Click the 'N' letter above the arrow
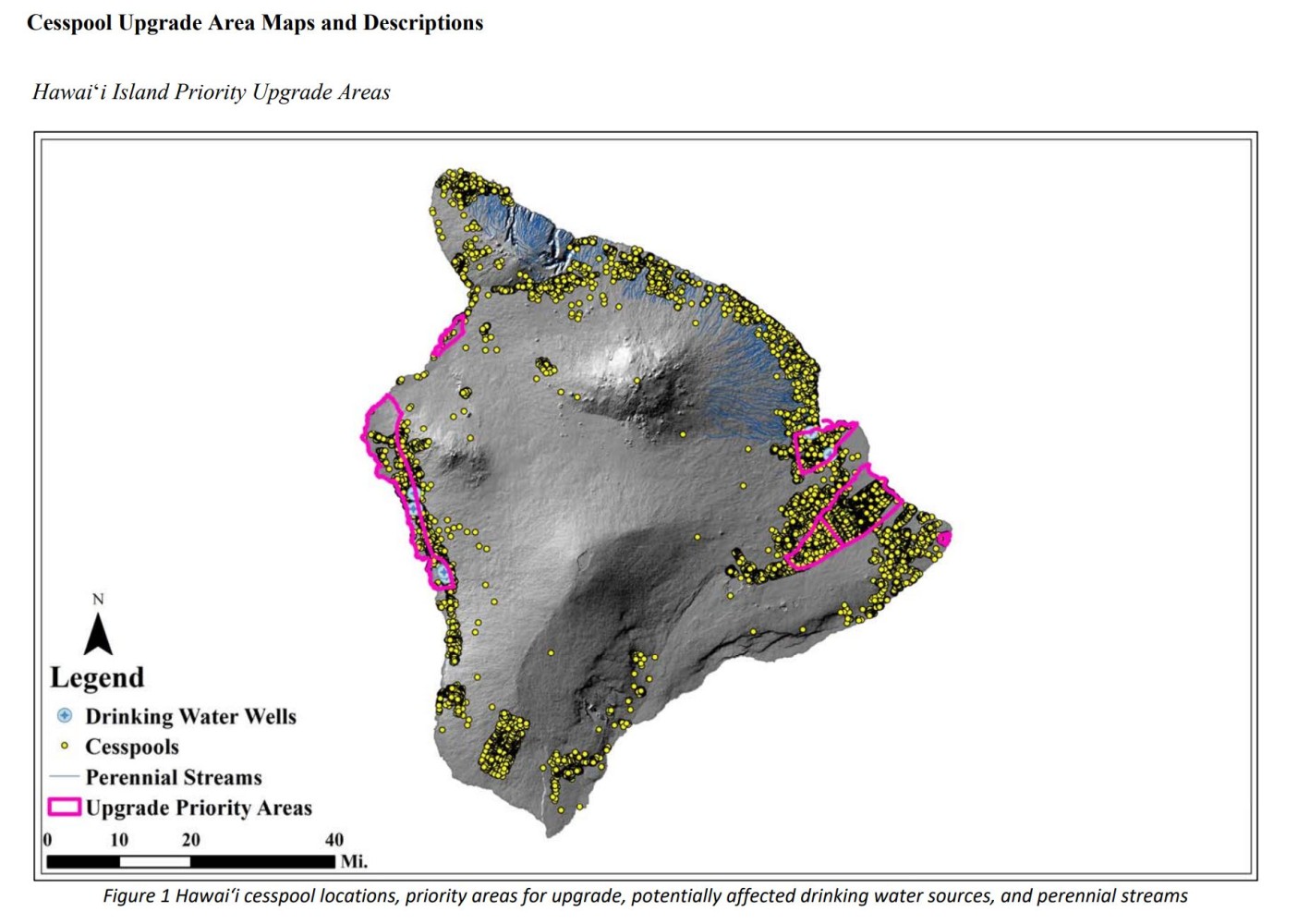Image resolution: width=1298 pixels, height=924 pixels. tap(98, 600)
